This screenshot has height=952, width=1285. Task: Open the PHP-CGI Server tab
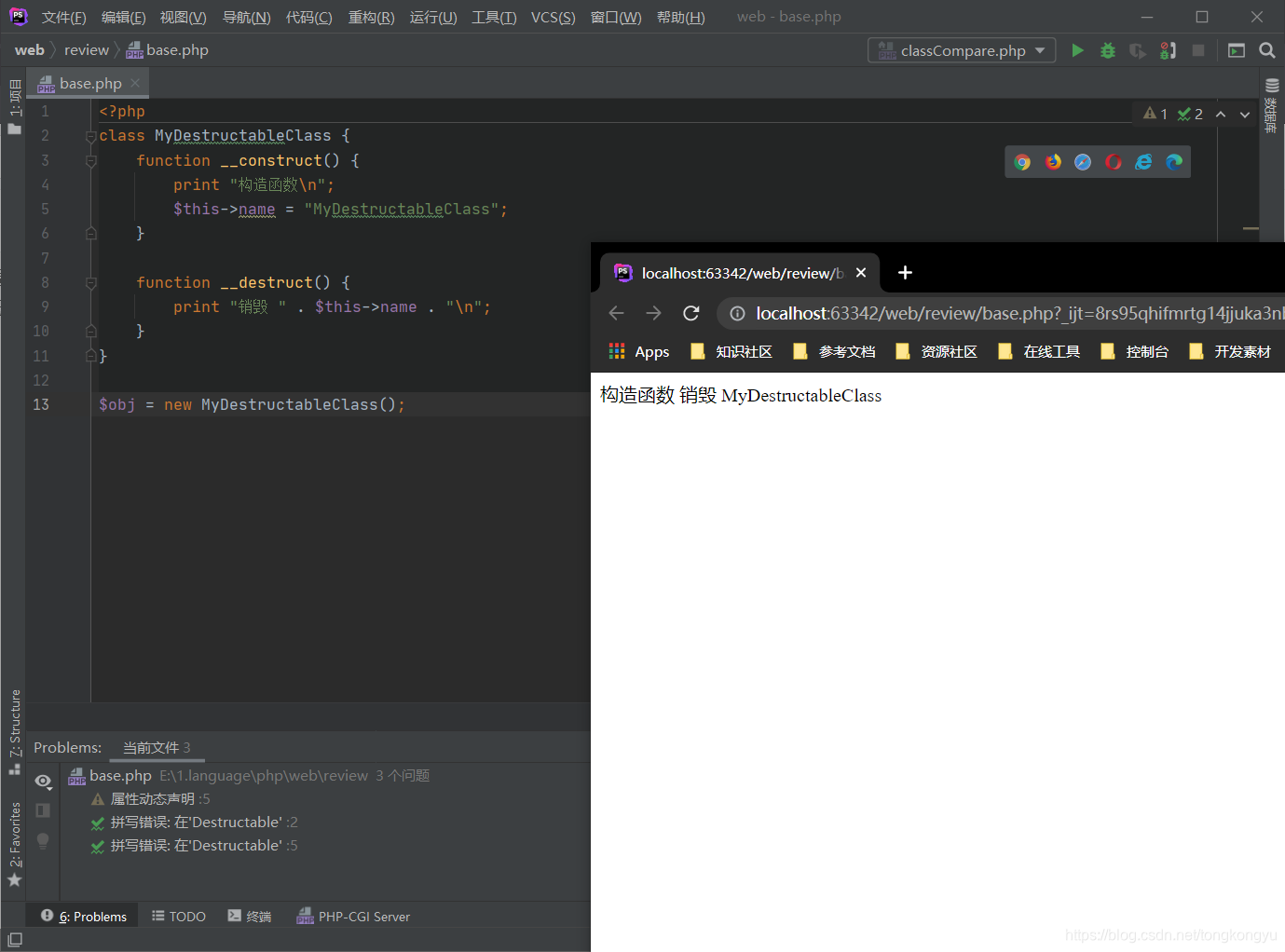point(353,917)
